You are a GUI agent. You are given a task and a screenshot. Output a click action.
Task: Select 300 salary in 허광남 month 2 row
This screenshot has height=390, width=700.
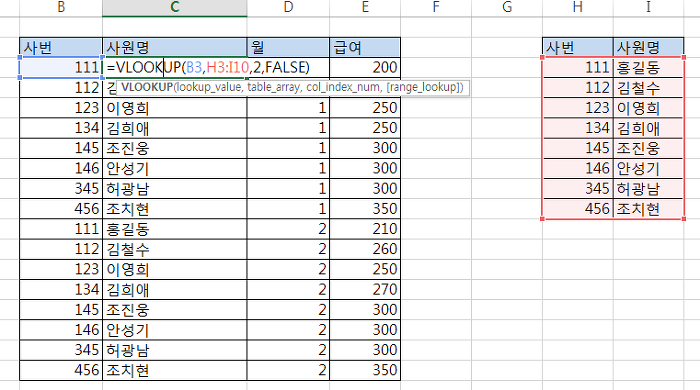coord(365,350)
